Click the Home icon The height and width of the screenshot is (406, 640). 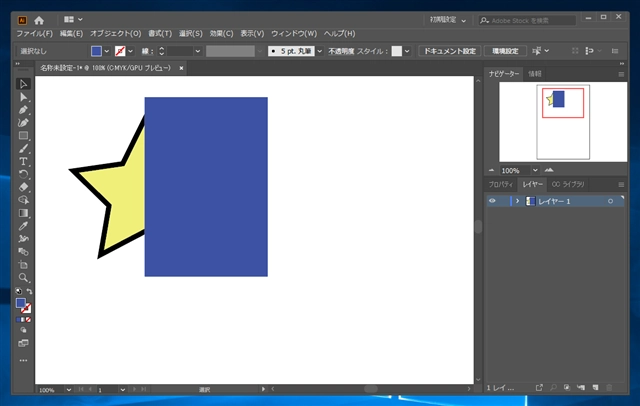39,20
